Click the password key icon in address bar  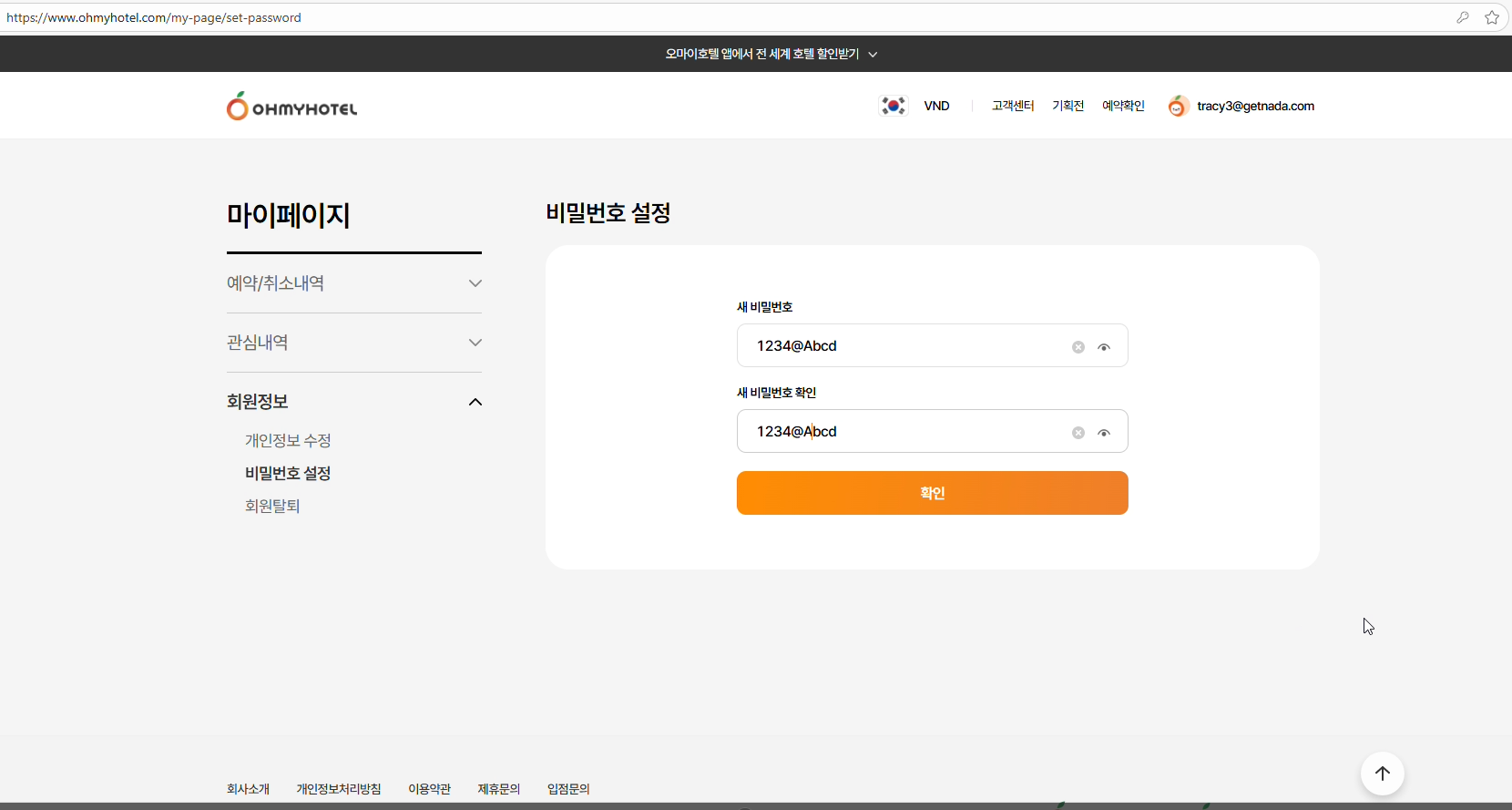coord(1463,17)
